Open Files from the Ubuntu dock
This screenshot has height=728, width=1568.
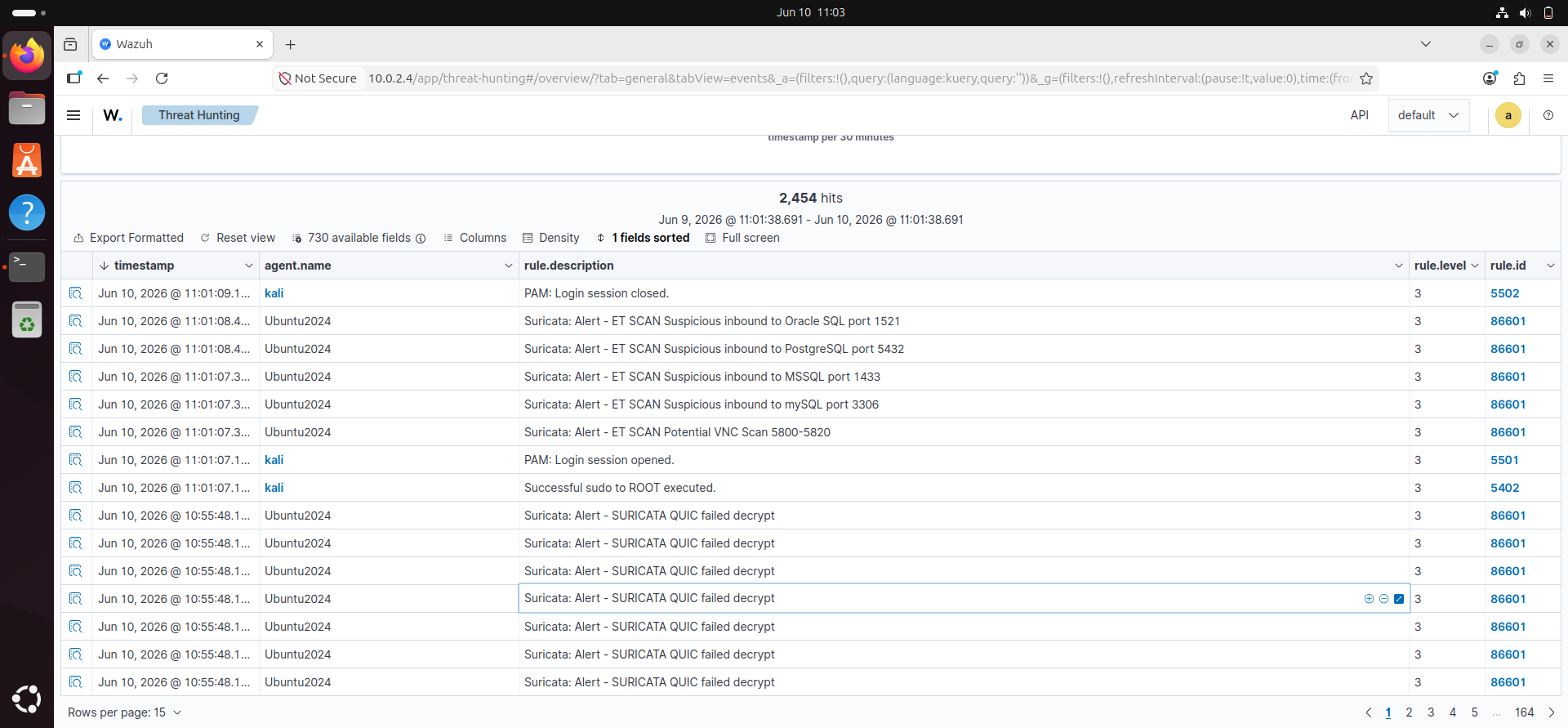27,108
